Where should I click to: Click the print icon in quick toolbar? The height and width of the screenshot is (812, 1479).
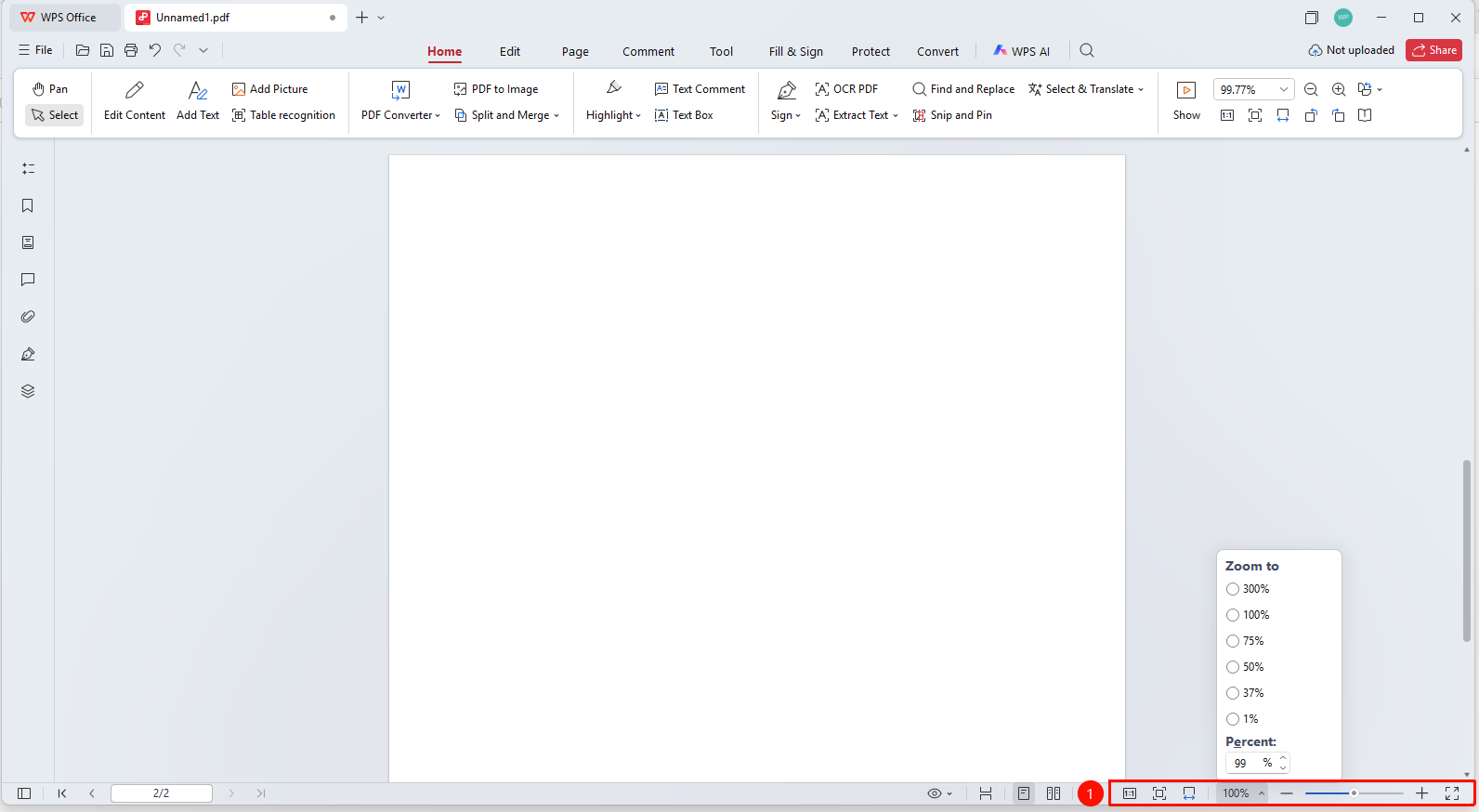click(x=131, y=50)
